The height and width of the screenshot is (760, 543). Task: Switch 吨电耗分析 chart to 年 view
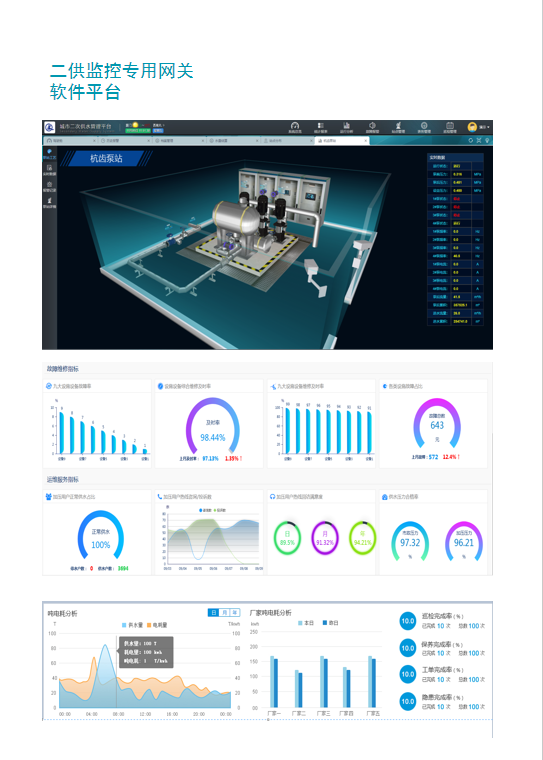coord(235,613)
